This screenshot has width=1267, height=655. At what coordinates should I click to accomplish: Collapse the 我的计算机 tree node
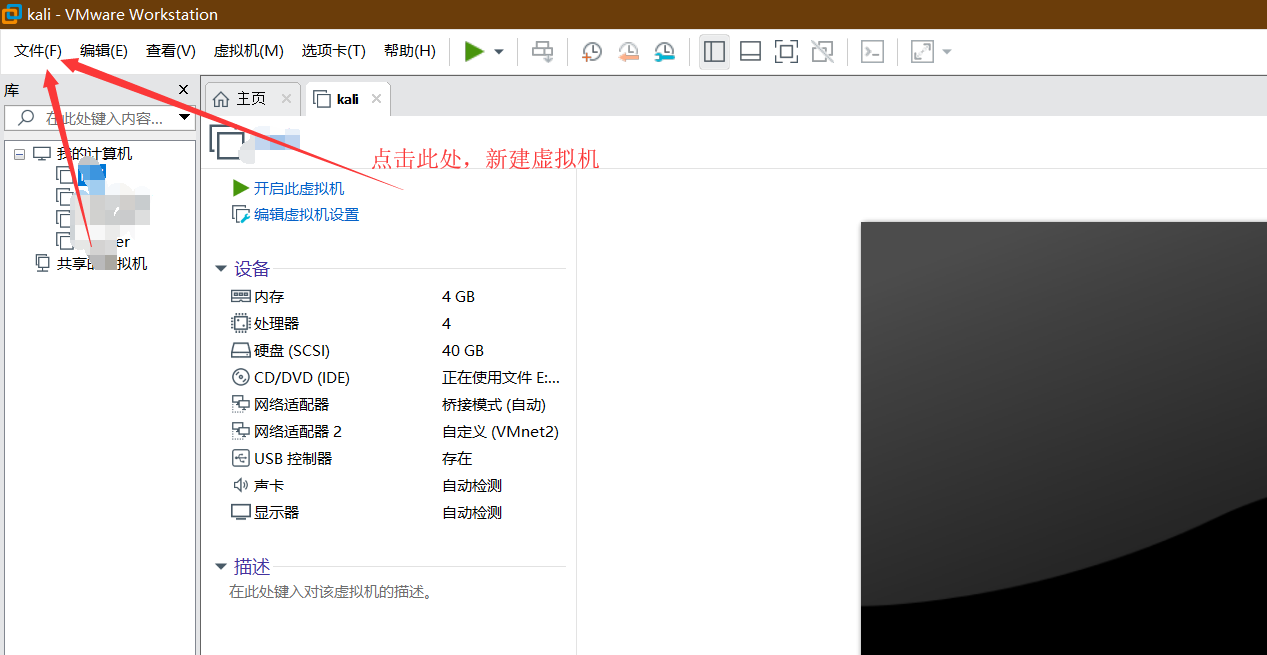(x=18, y=153)
